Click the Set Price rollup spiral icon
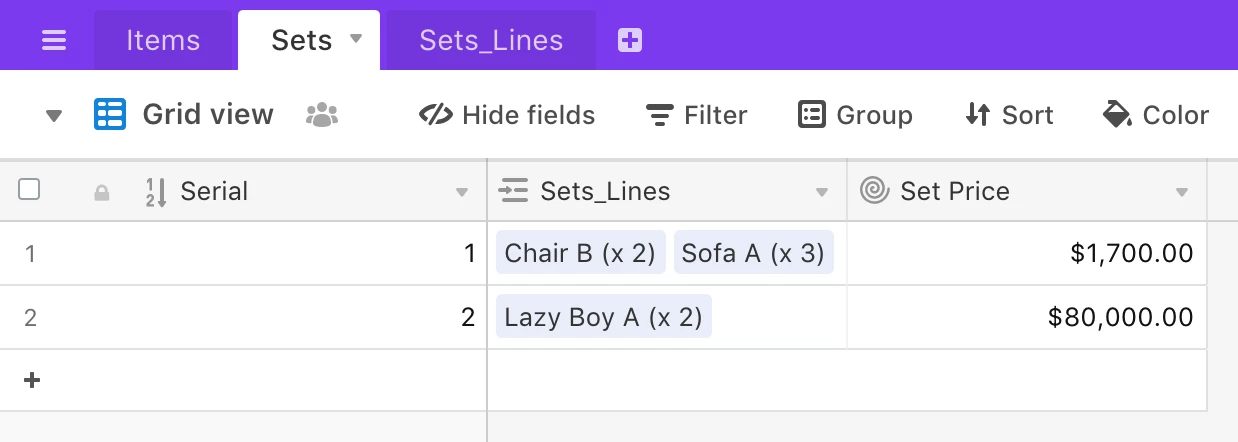The height and width of the screenshot is (442, 1238). tap(874, 191)
